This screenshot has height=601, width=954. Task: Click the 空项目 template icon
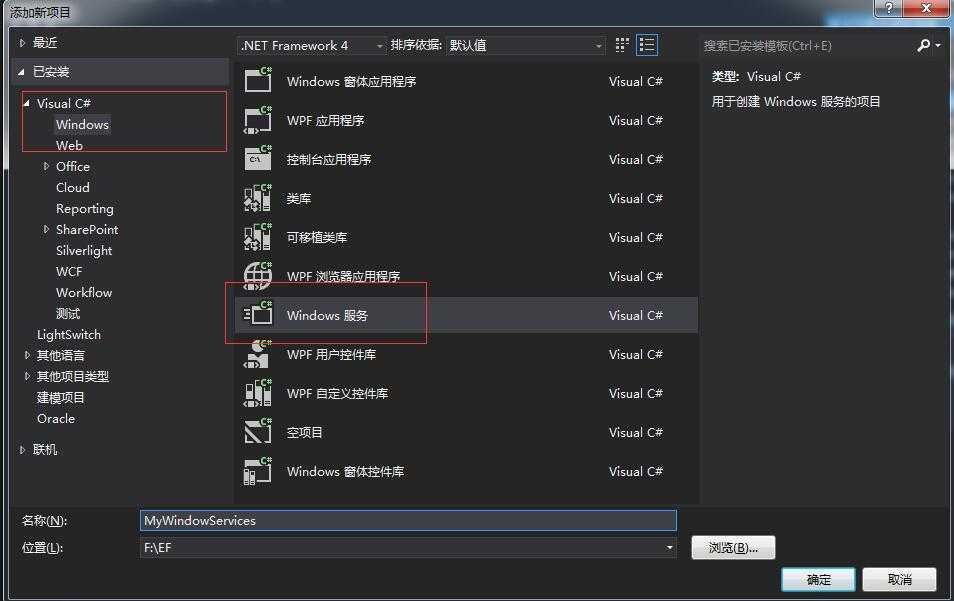click(258, 432)
